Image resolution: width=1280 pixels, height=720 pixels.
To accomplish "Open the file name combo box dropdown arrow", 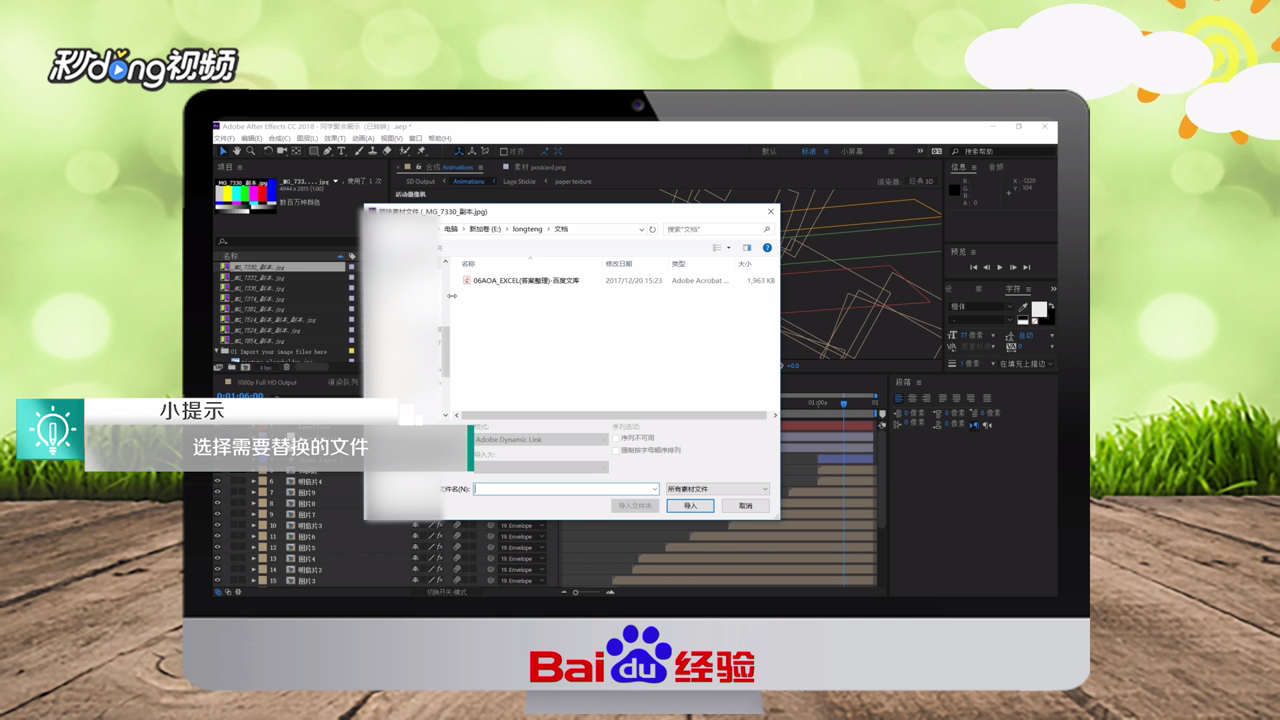I will click(655, 489).
